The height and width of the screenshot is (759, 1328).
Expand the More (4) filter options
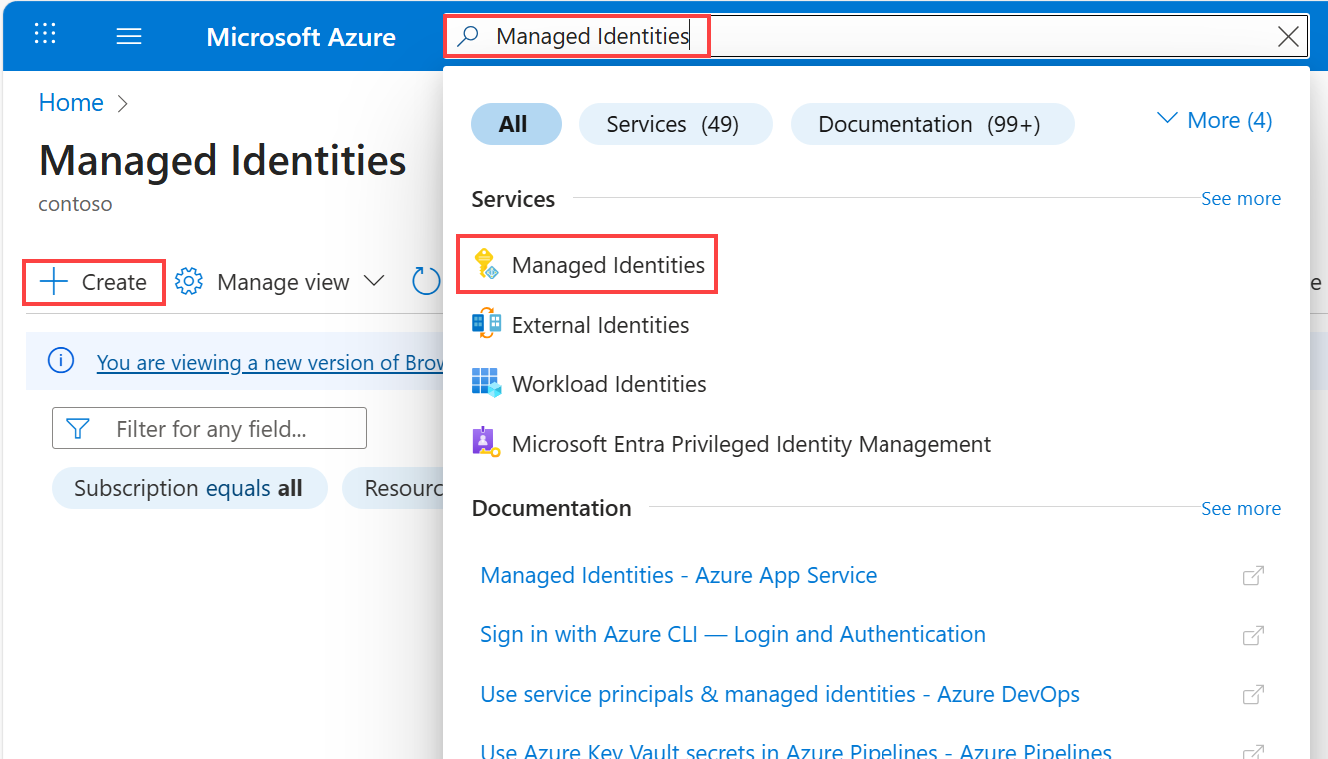1214,121
